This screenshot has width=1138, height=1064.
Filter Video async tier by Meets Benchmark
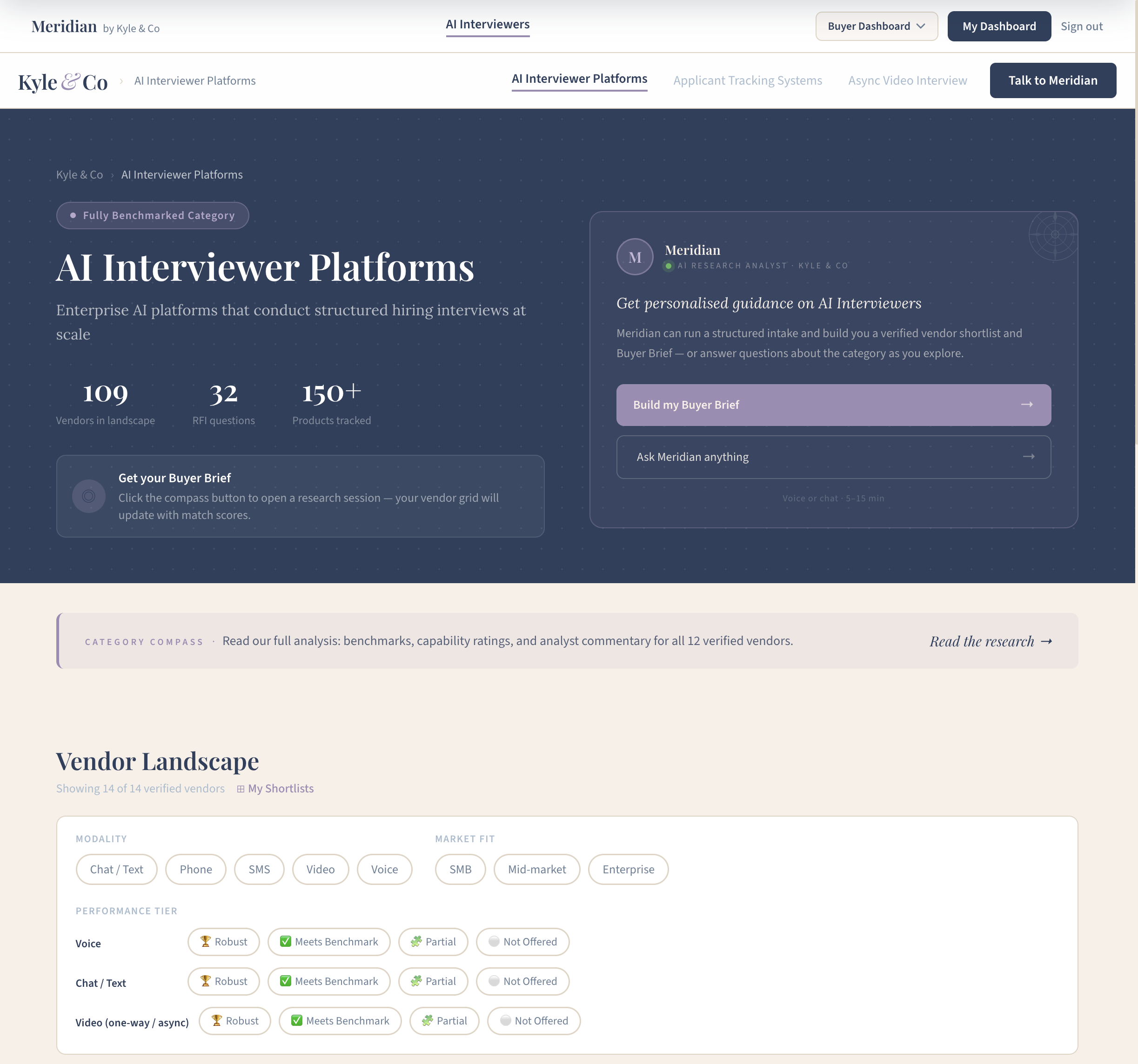click(340, 1021)
